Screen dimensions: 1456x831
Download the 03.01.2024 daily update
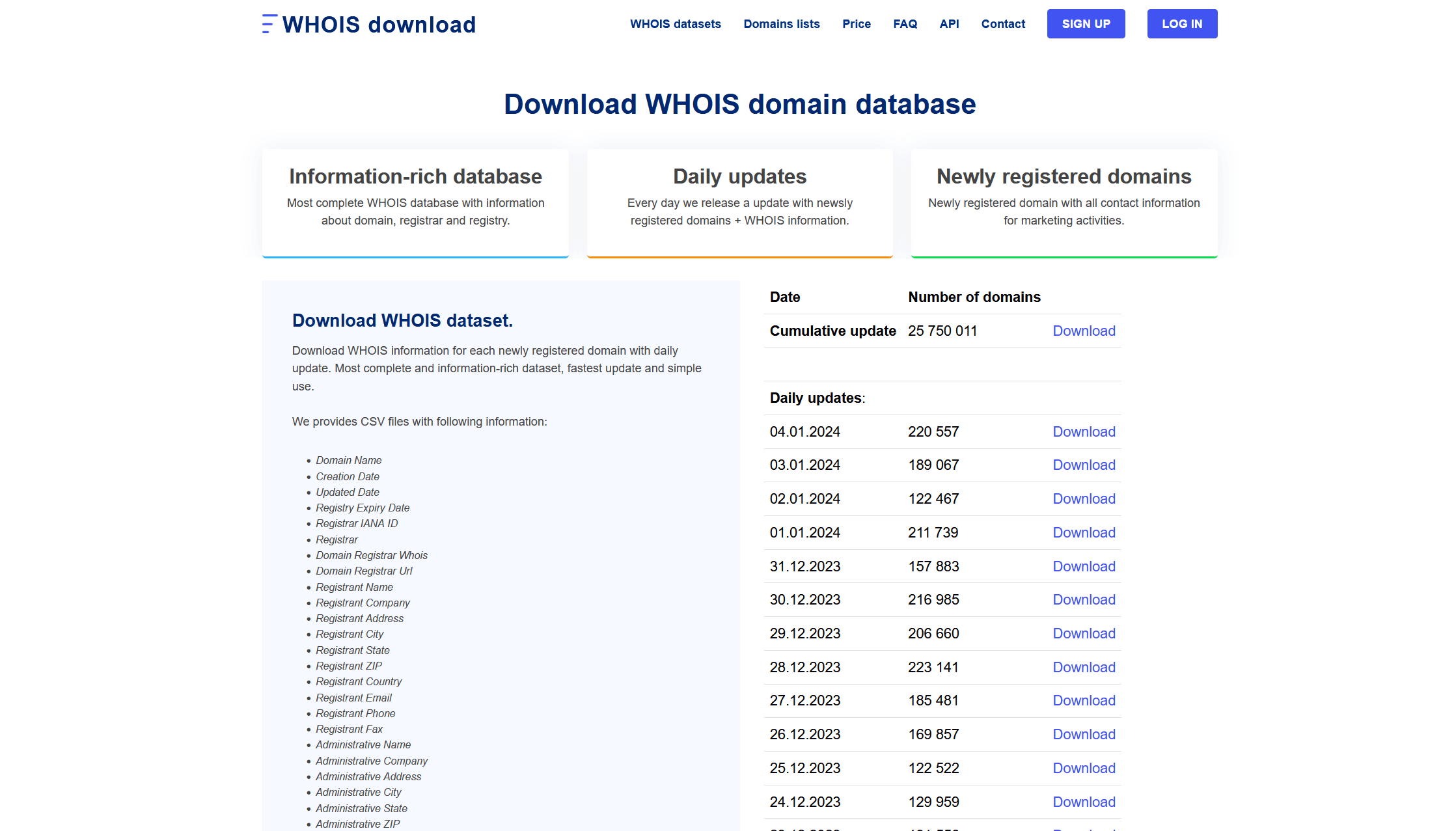click(x=1084, y=465)
